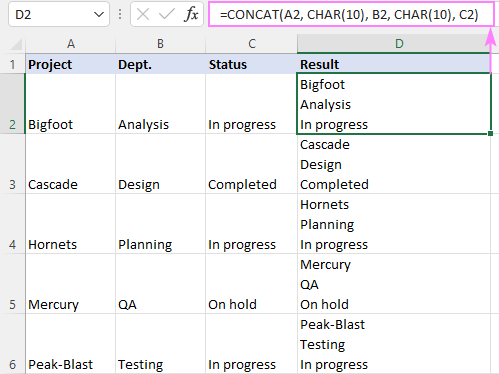Click the Dept. header cell
Viewport: 499px width, 374px height.
[x=161, y=64]
